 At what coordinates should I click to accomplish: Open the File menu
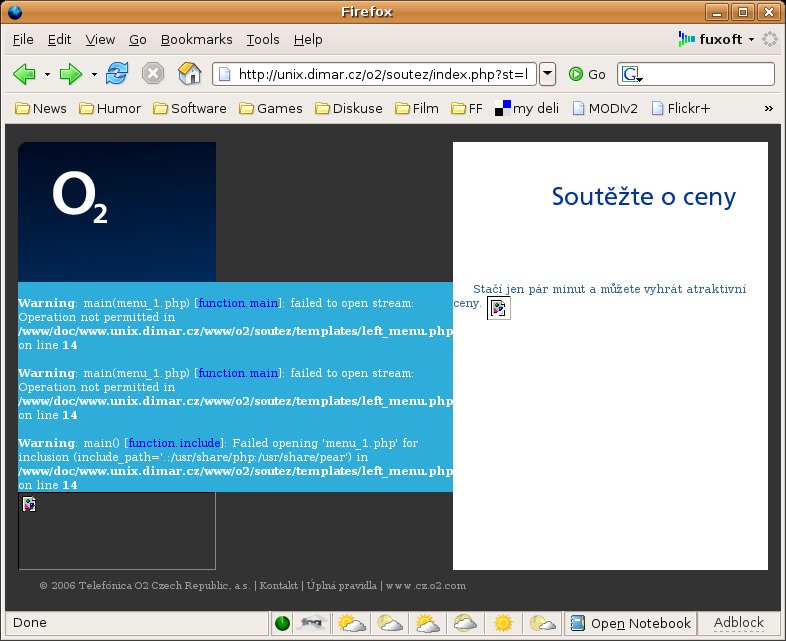[x=23, y=39]
